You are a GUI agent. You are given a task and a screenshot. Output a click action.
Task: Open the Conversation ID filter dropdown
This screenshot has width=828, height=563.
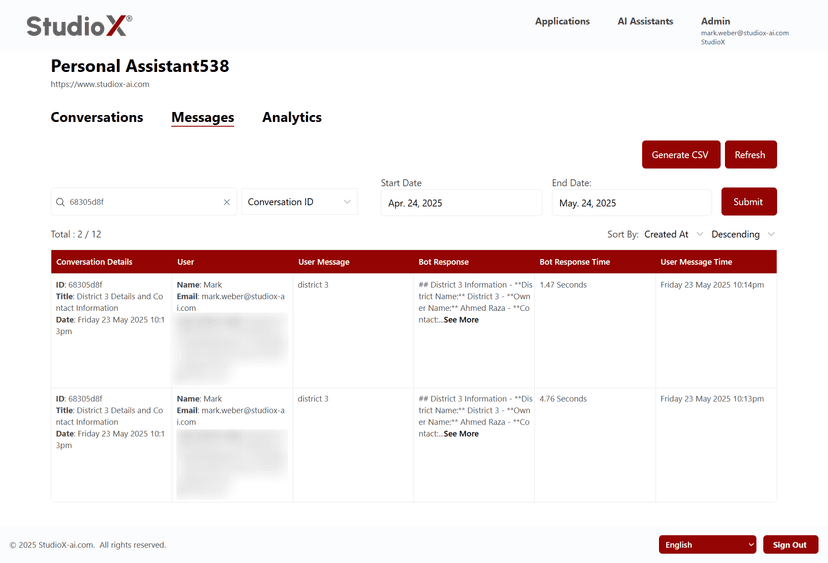(x=299, y=202)
